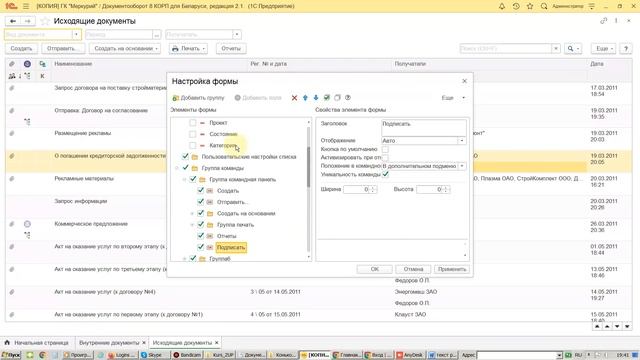The width and height of the screenshot is (640, 360).
Task: Click the uncheck-all square icon in dialog toolbar
Action: (337, 98)
